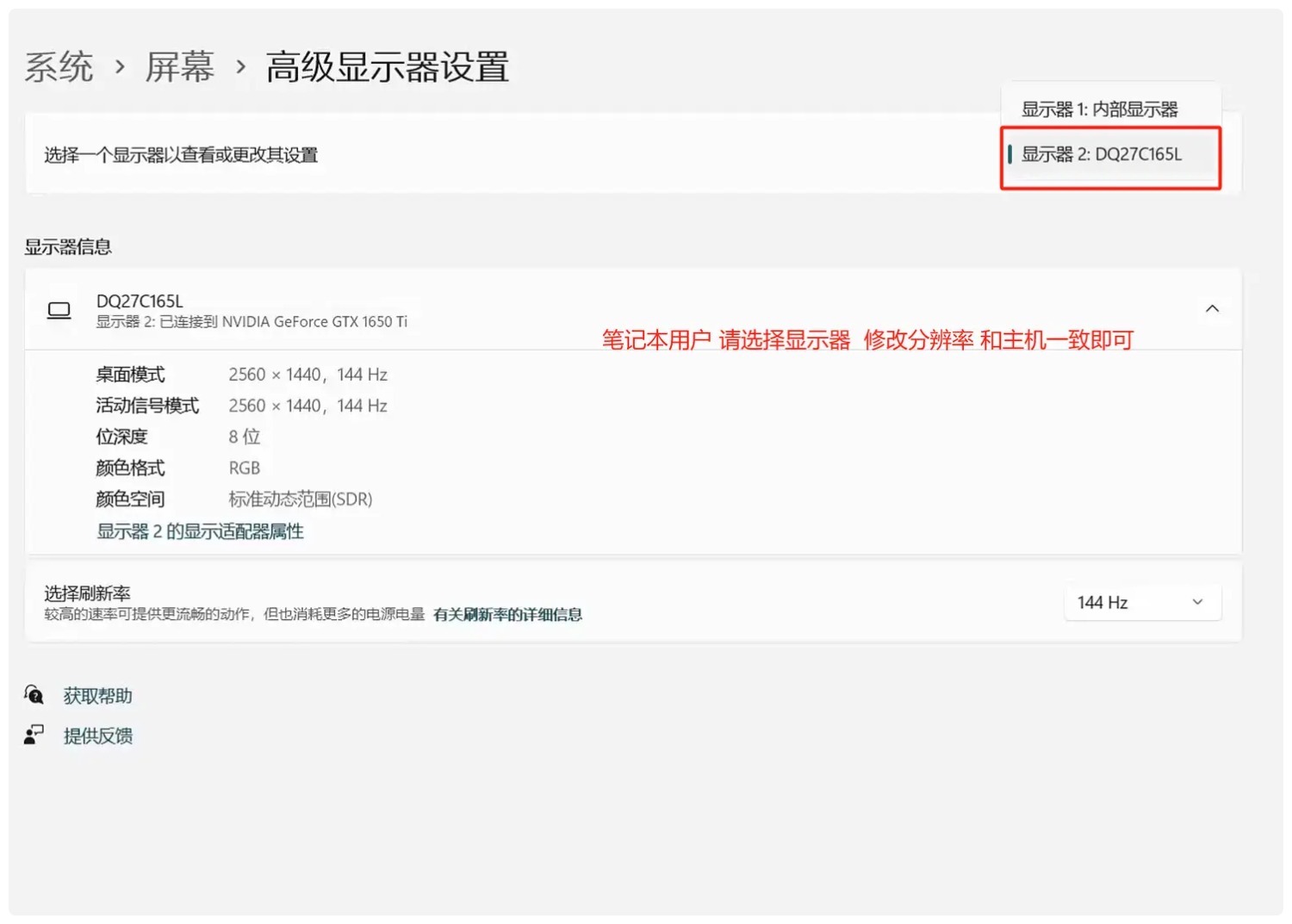Navigate to 屏幕 in the breadcrumb
Image resolution: width=1292 pixels, height=924 pixels.
point(179,66)
